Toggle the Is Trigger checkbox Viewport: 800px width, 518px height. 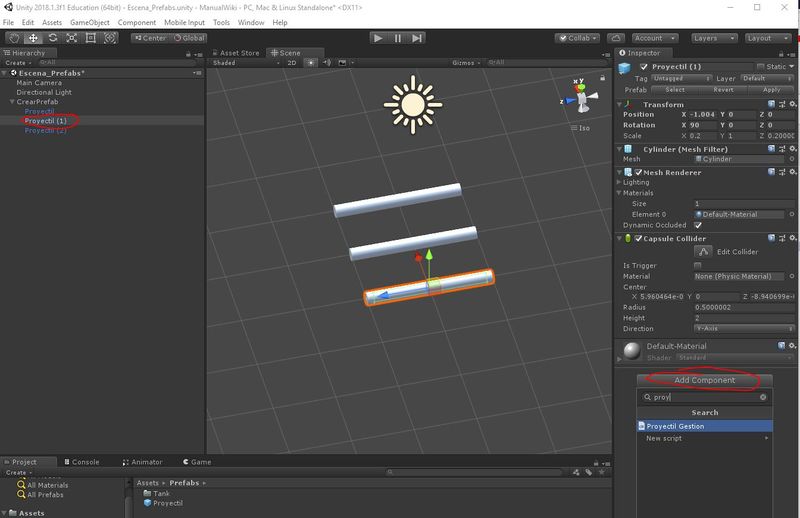tap(697, 265)
